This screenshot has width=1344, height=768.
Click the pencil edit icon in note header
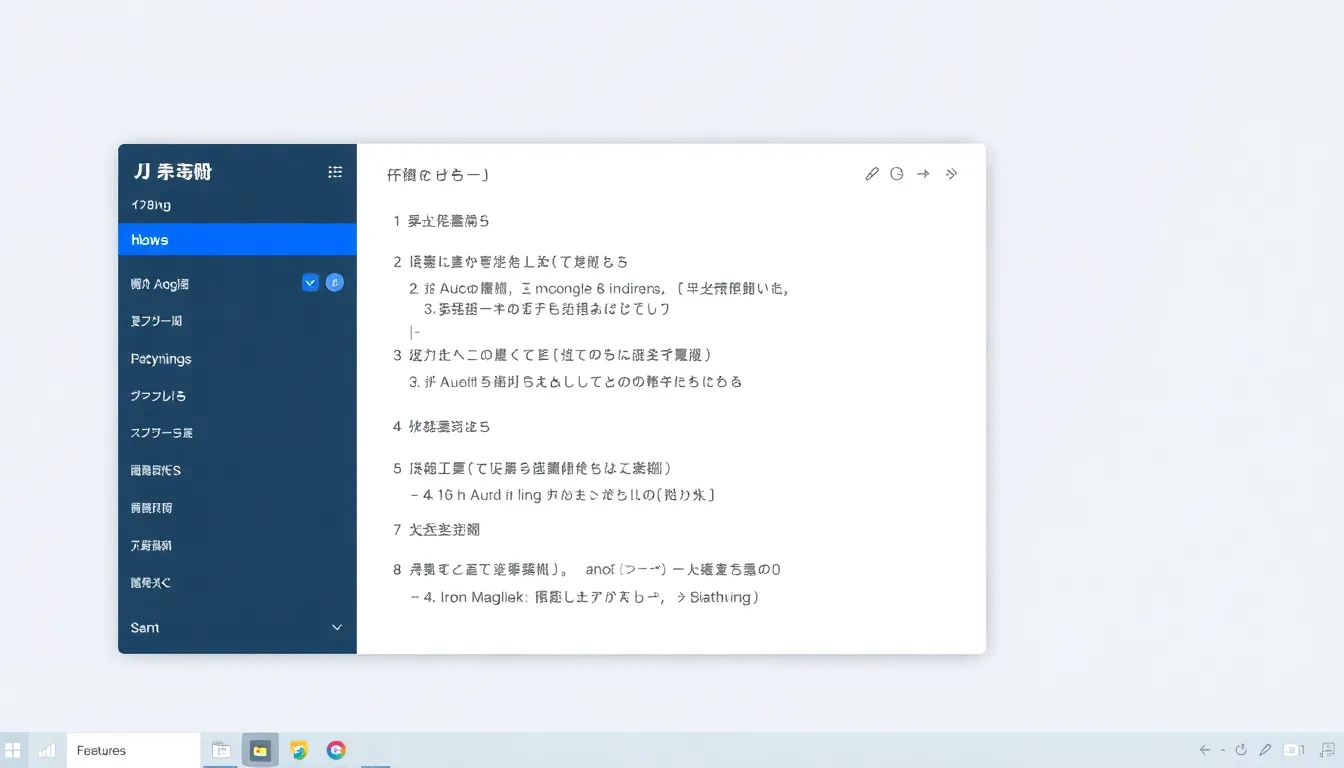871,174
